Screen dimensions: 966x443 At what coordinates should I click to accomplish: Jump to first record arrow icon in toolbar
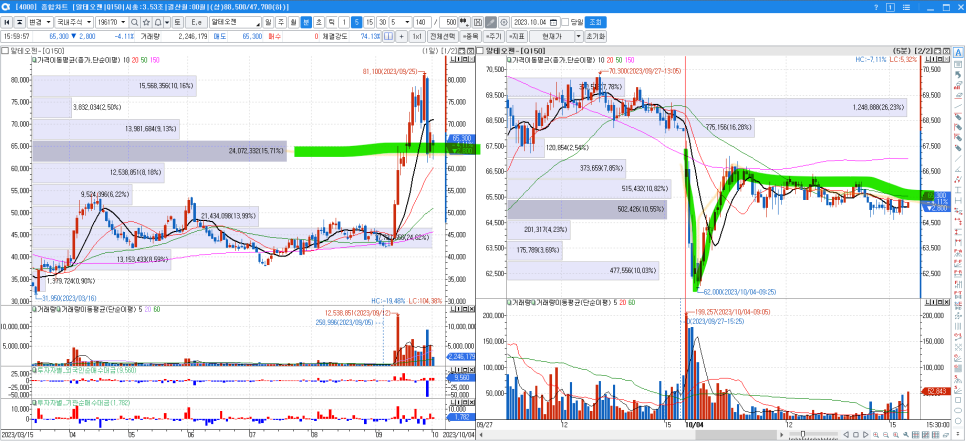pyautogui.click(x=7, y=22)
